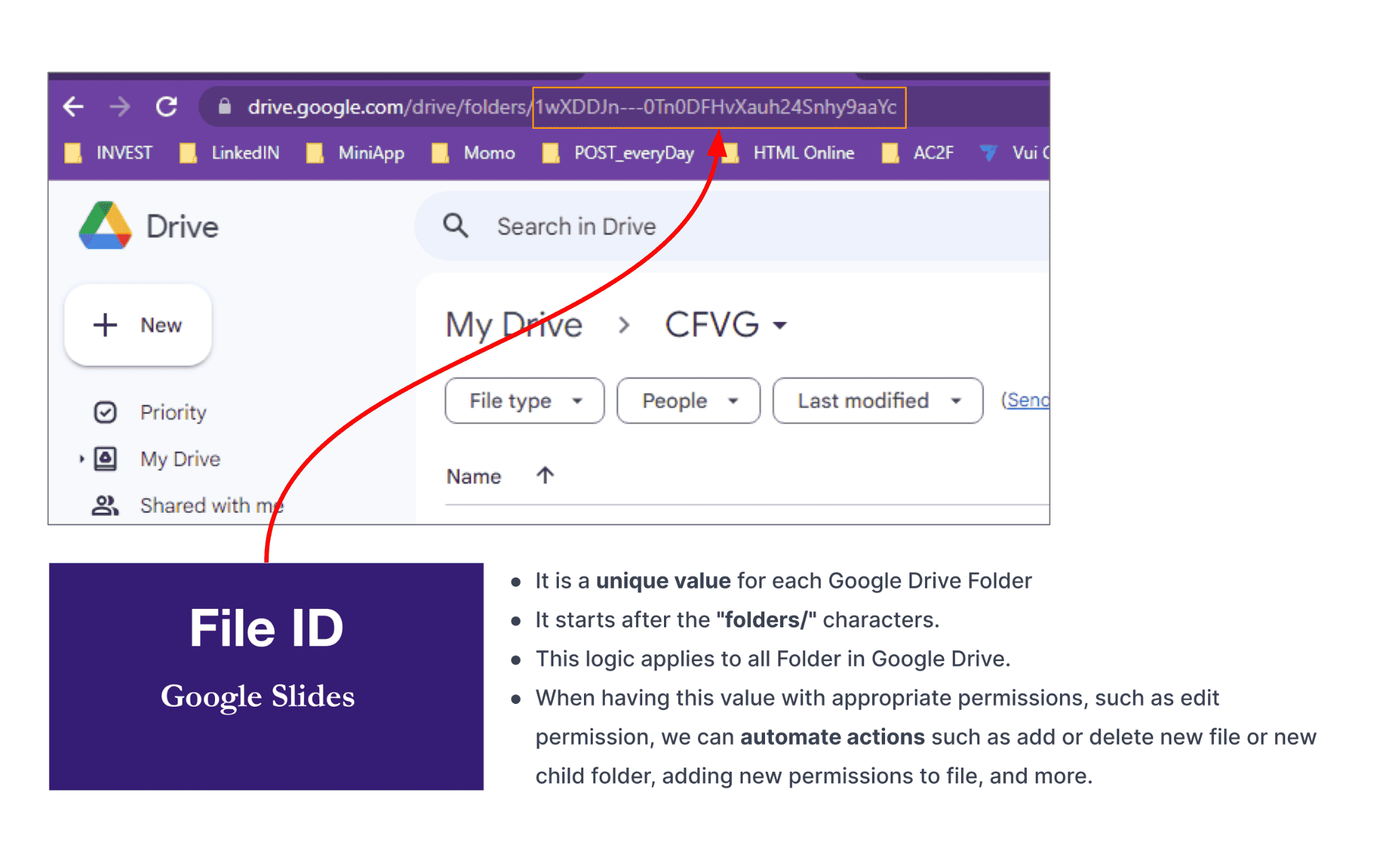Open the Last modified filter dropdown
The height and width of the screenshot is (868, 1389).
[x=877, y=400]
